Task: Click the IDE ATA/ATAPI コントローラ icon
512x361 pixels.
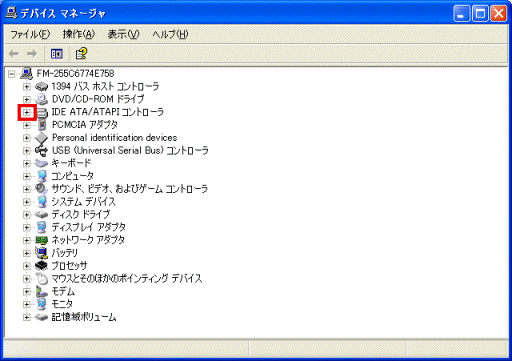Action: pyautogui.click(x=42, y=112)
